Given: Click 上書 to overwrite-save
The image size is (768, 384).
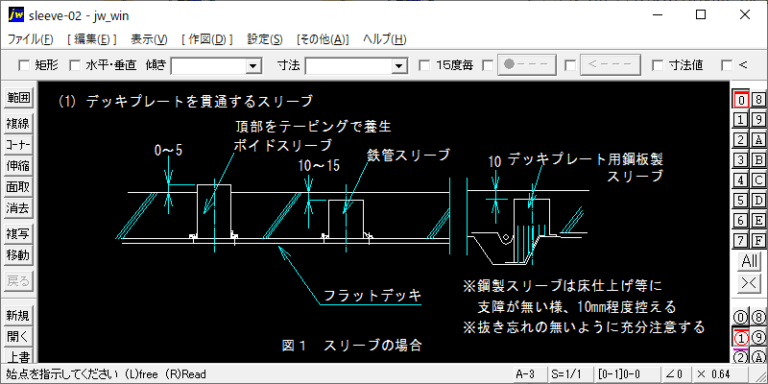Looking at the screenshot, I should pyautogui.click(x=18, y=356).
